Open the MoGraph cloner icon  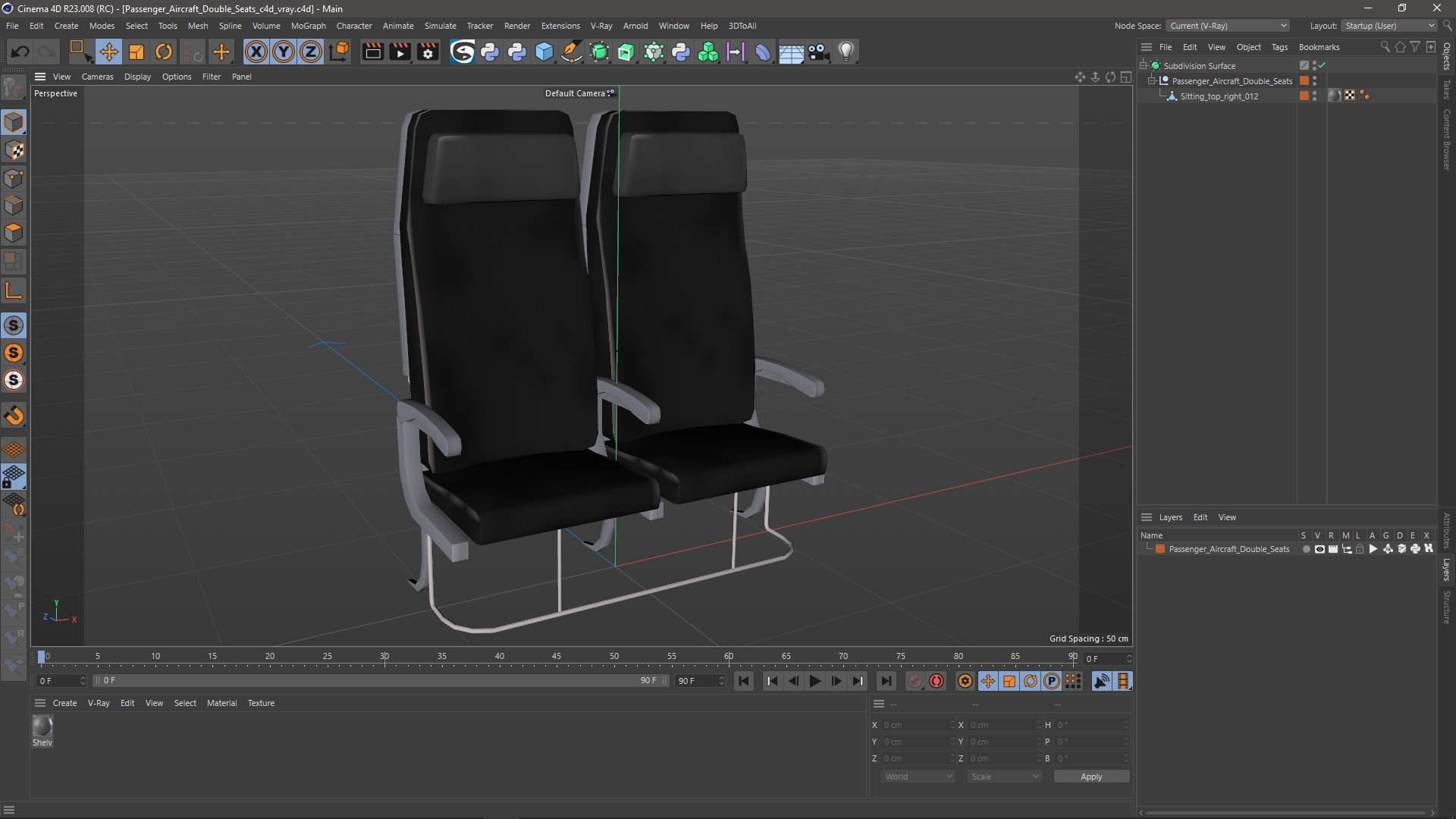(708, 52)
